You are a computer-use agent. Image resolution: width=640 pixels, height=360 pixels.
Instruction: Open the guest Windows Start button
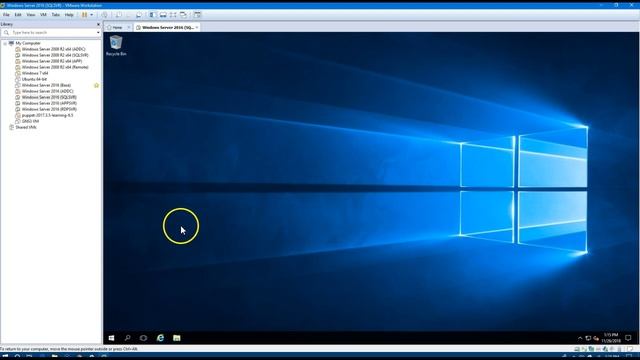(x=111, y=338)
